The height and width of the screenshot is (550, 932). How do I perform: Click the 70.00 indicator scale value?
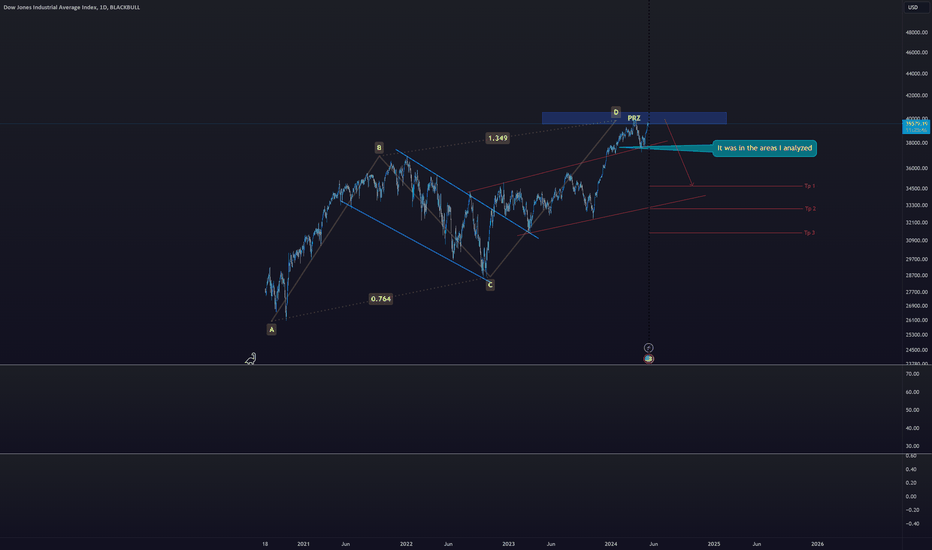tap(912, 374)
